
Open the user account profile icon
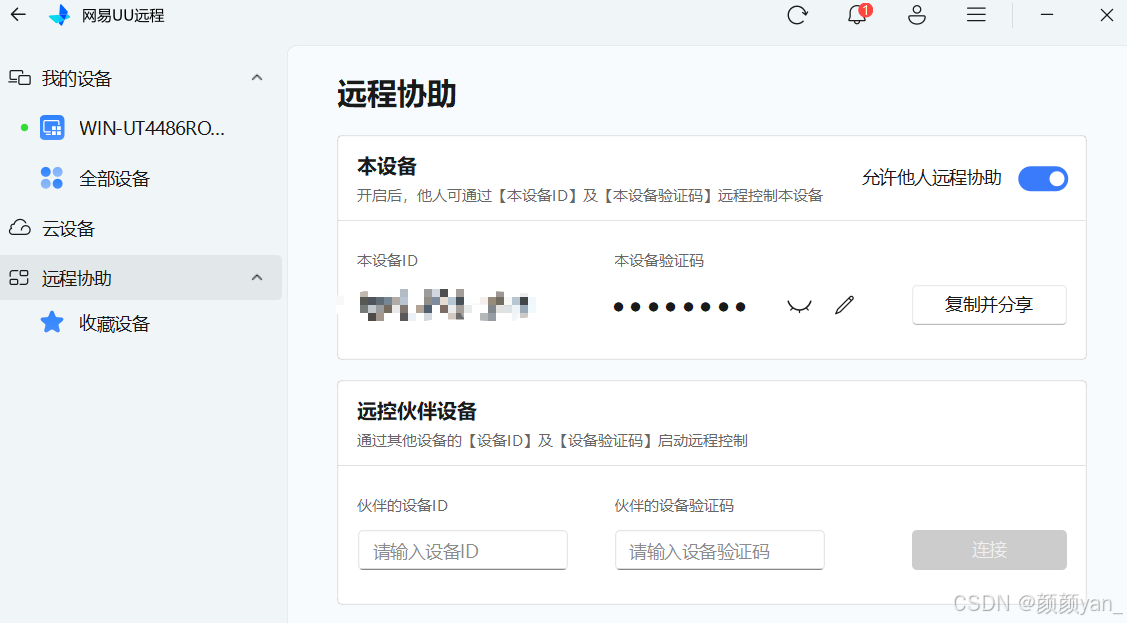click(x=916, y=15)
